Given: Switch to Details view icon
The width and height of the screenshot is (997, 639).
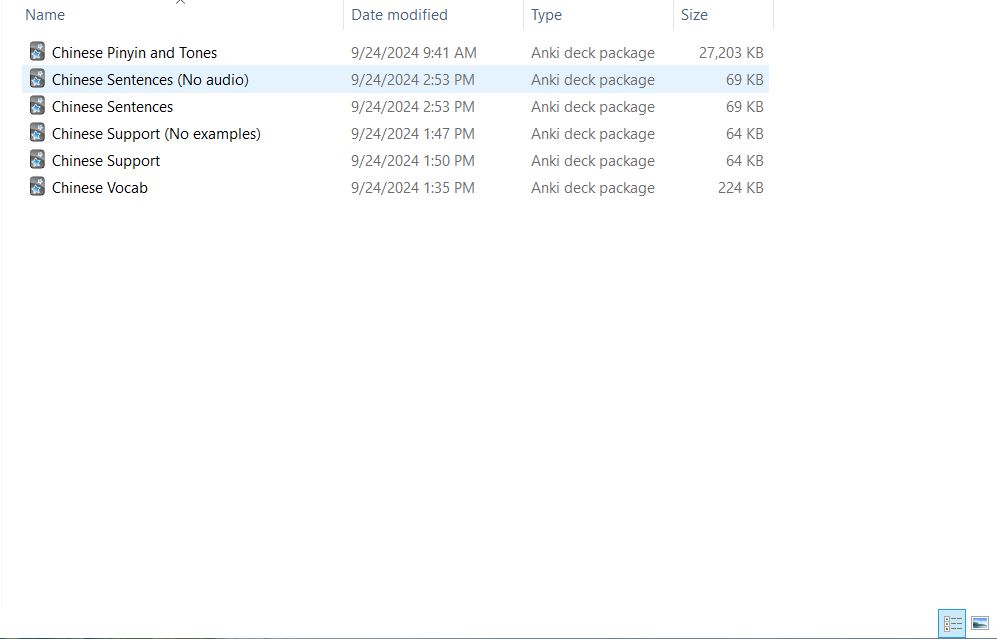Looking at the screenshot, I should (952, 623).
